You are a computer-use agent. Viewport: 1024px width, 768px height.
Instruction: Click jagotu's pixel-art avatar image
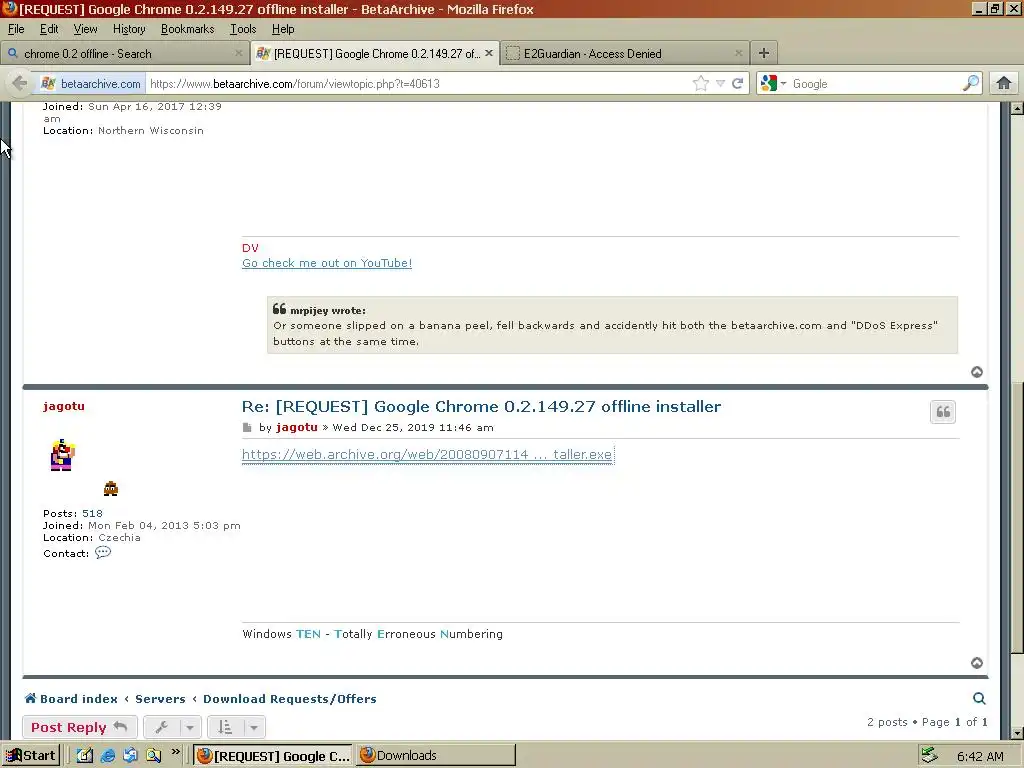click(63, 455)
